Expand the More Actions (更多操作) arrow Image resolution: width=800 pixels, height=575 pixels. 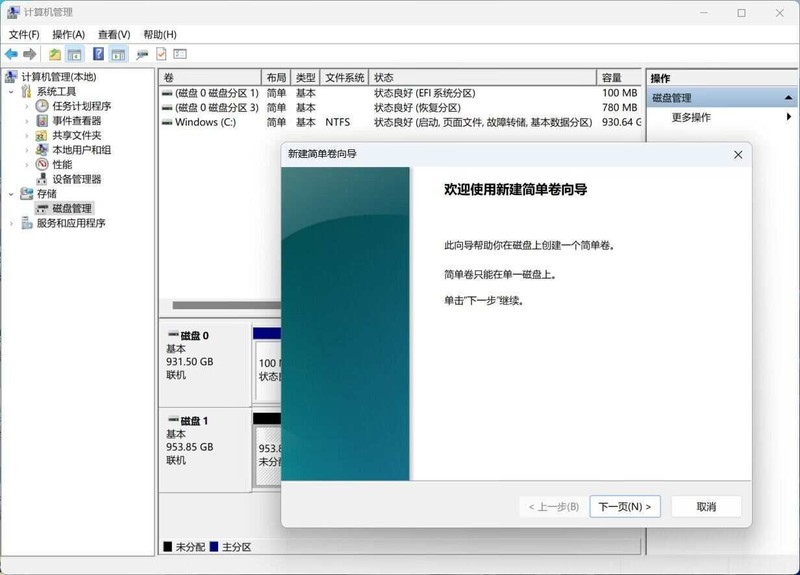click(789, 117)
